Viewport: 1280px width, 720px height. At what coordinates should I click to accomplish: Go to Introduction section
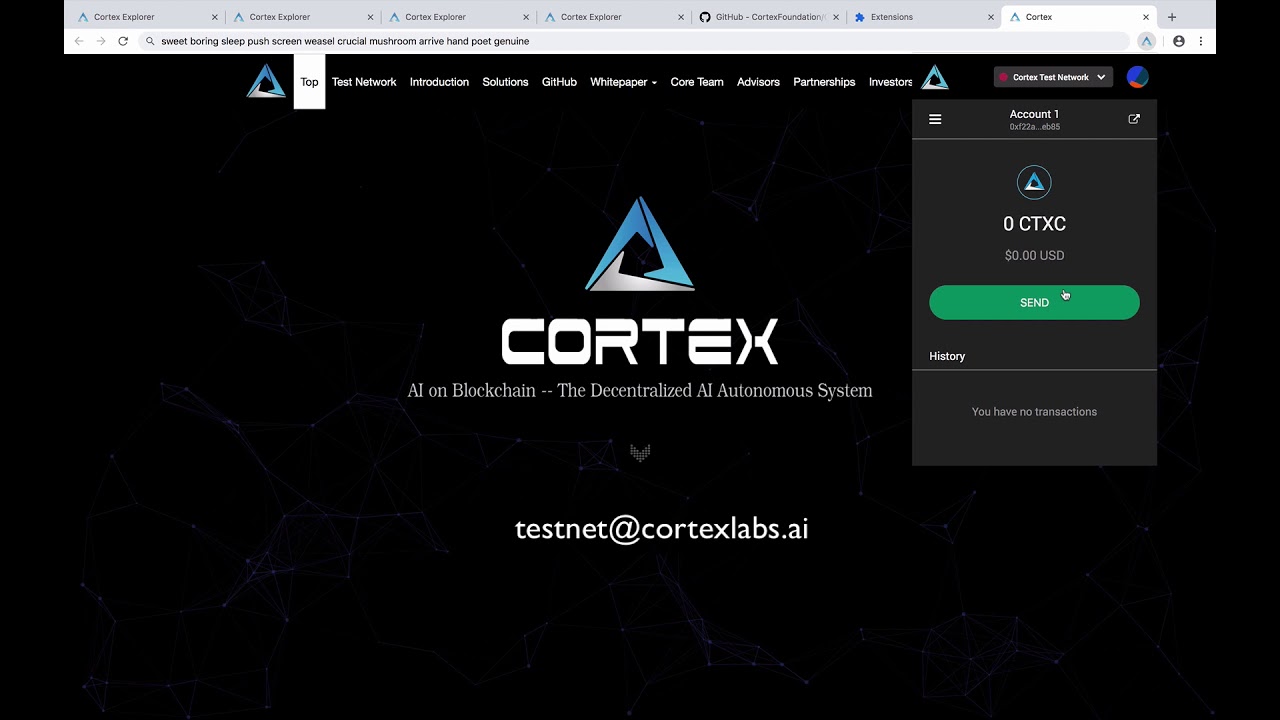[439, 82]
